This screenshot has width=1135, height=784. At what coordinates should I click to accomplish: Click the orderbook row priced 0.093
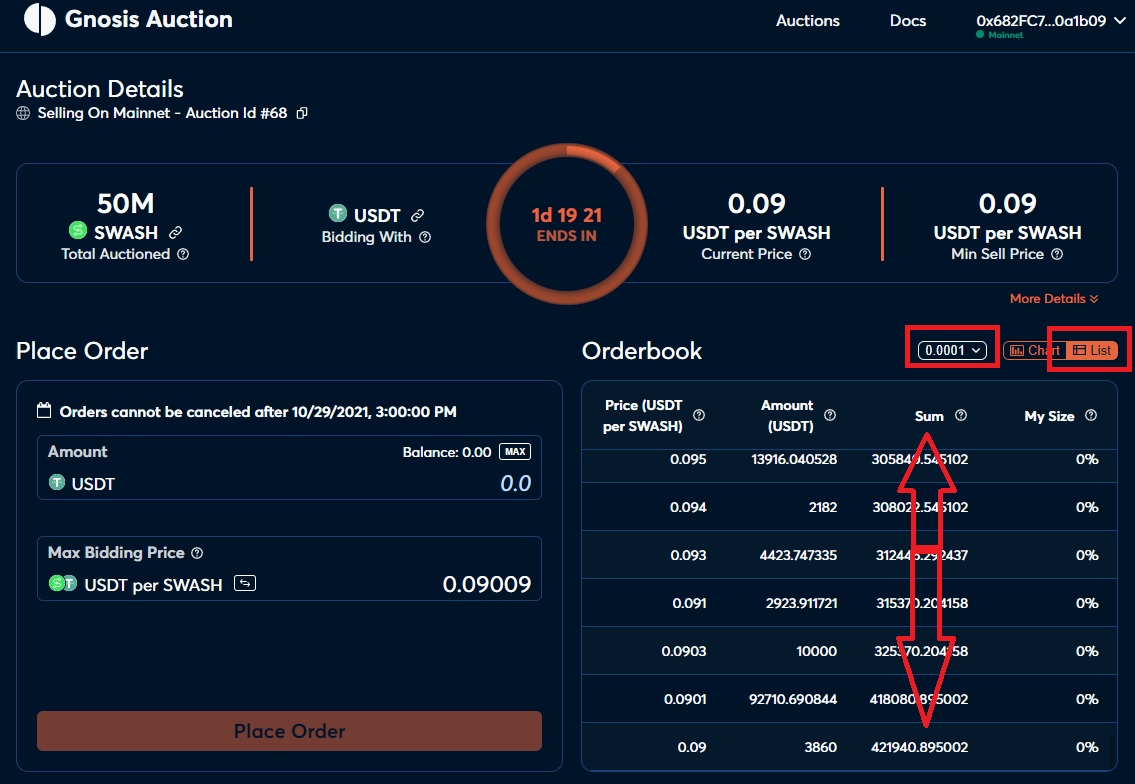coord(849,555)
